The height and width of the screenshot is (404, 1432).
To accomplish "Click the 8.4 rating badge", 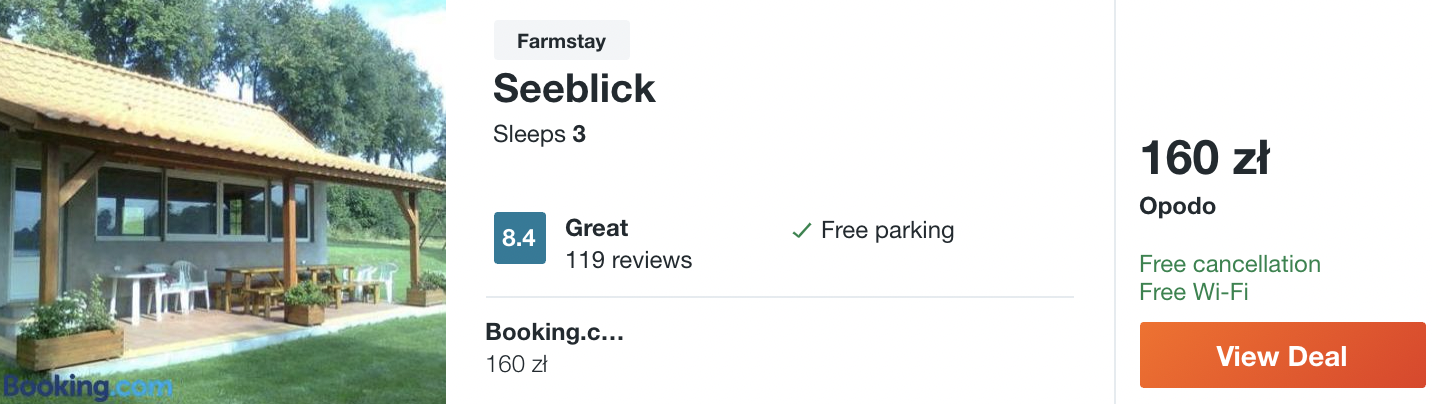I will (520, 238).
